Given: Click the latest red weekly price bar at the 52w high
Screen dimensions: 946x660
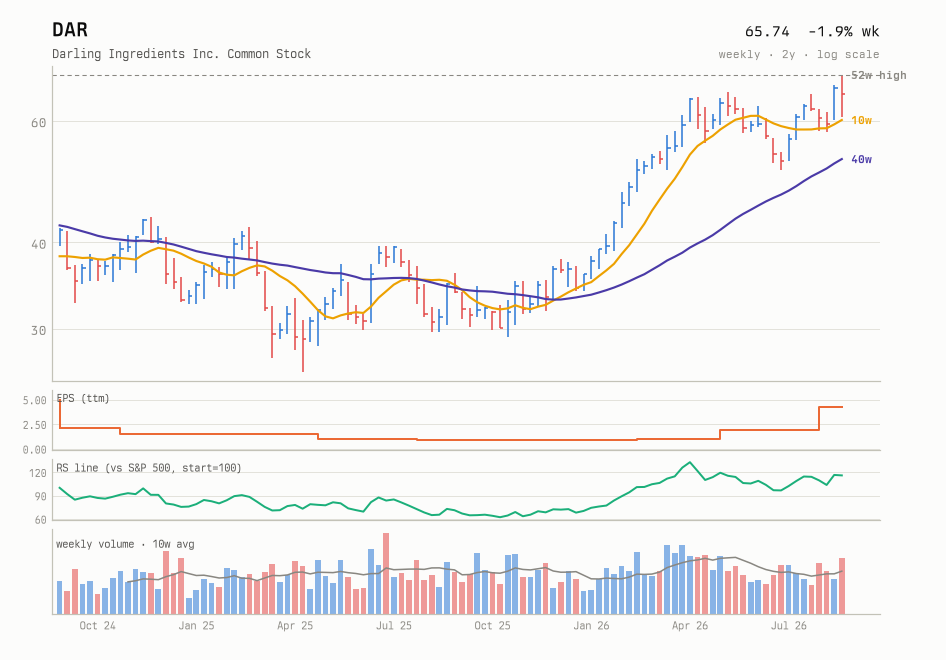Looking at the screenshot, I should point(842,97).
